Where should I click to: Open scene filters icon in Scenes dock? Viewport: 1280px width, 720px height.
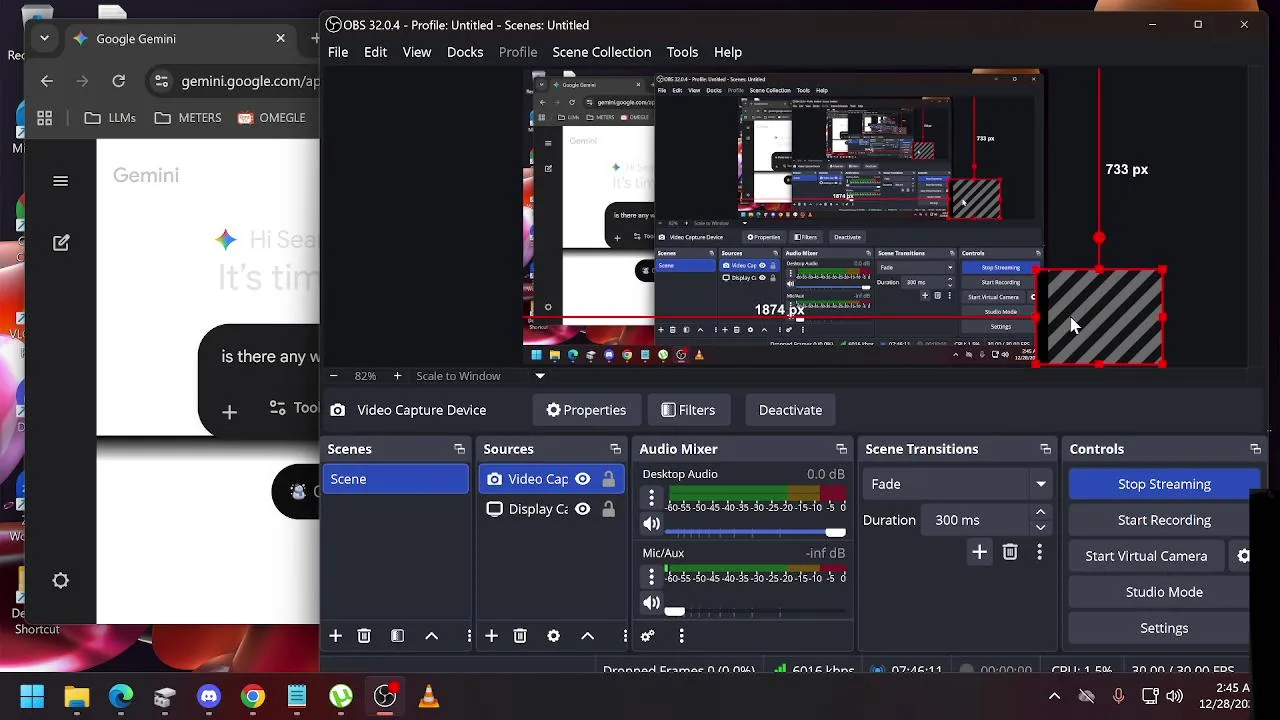coord(397,636)
